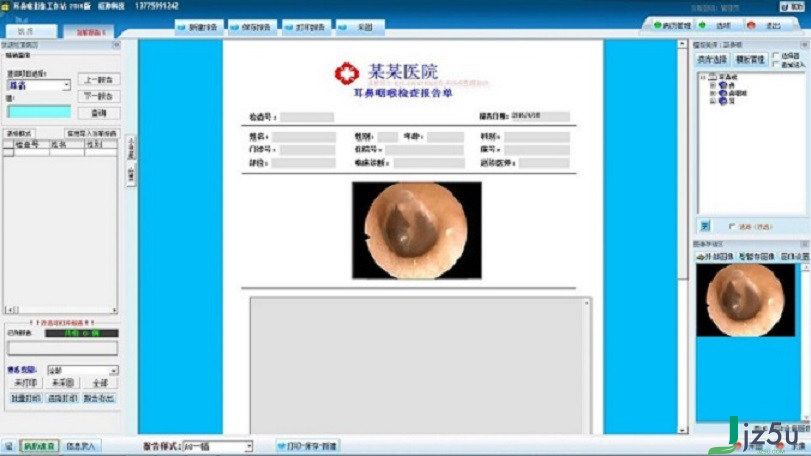The width and height of the screenshot is (811, 456).
Task: Click the green digit counter display
Action: tap(82, 333)
